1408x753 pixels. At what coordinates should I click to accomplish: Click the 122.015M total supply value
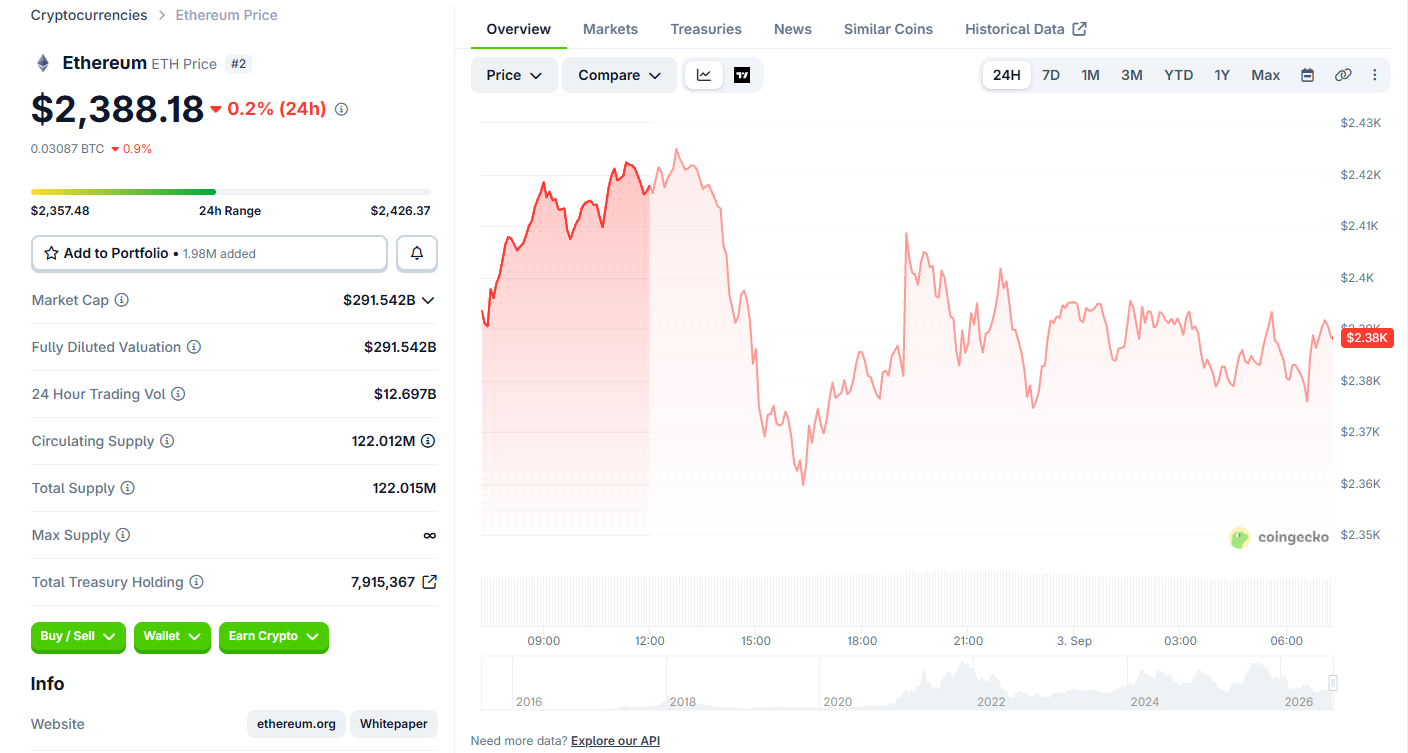click(x=404, y=488)
